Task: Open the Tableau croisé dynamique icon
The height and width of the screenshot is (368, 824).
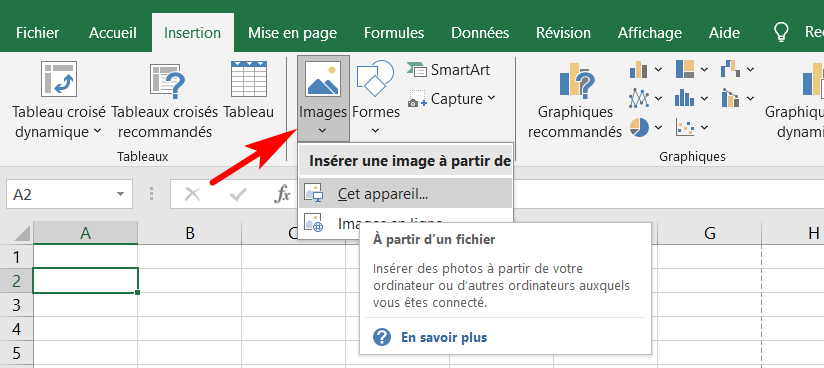Action: coord(59,79)
